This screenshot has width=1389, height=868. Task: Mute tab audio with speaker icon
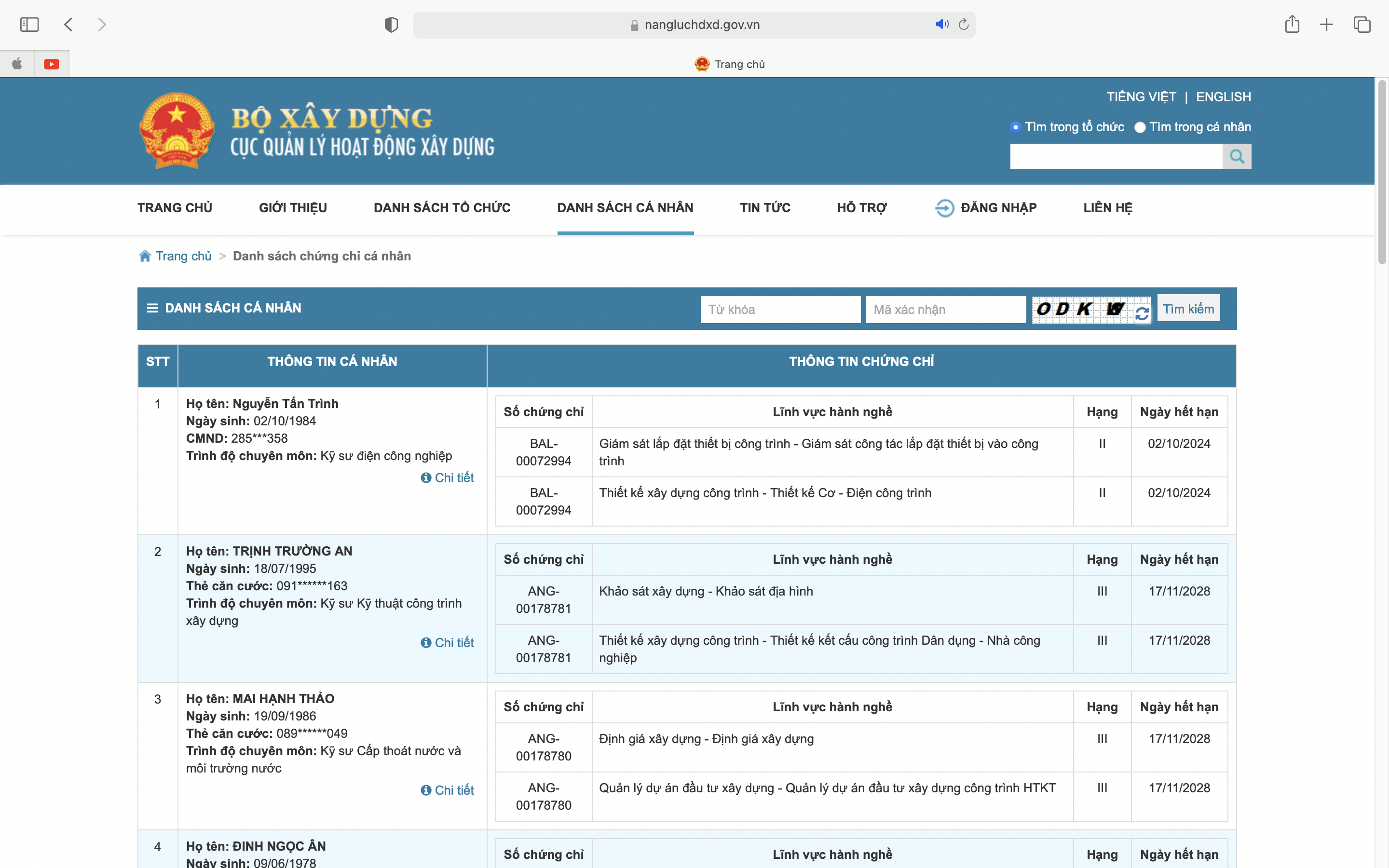pyautogui.click(x=941, y=24)
